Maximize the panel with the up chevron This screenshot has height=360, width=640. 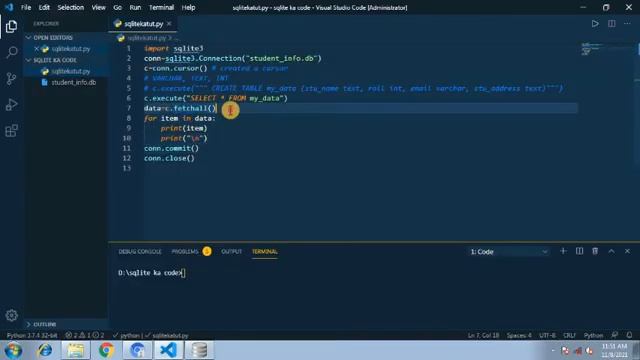coord(611,251)
